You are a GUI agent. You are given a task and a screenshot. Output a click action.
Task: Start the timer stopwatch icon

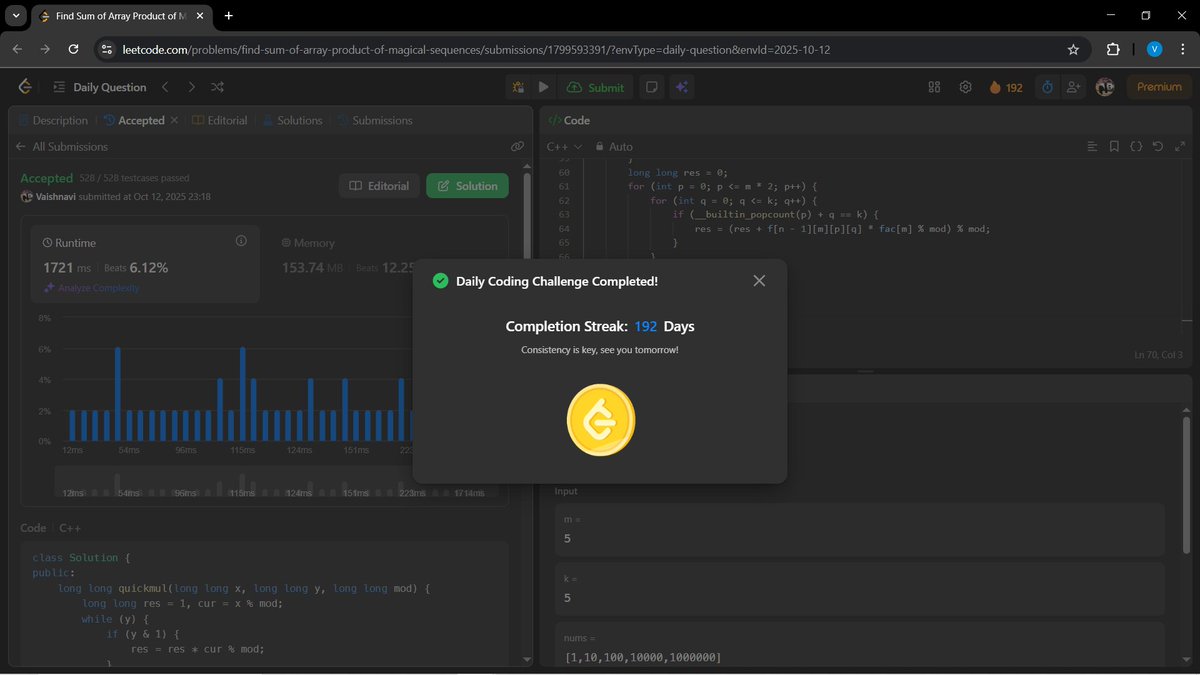[1047, 87]
